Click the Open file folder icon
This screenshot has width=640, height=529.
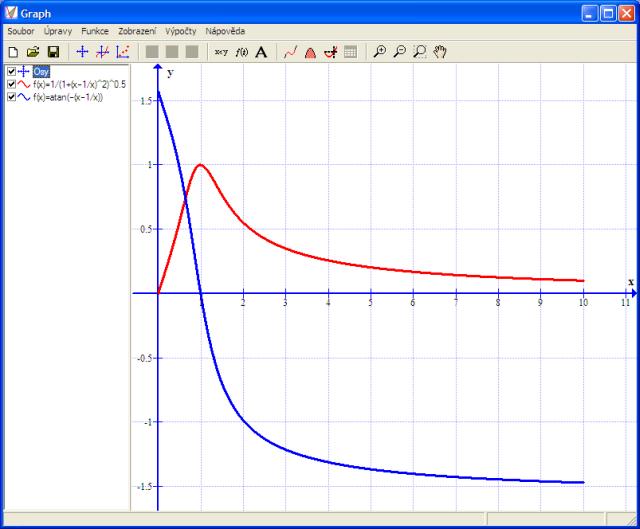coord(33,51)
